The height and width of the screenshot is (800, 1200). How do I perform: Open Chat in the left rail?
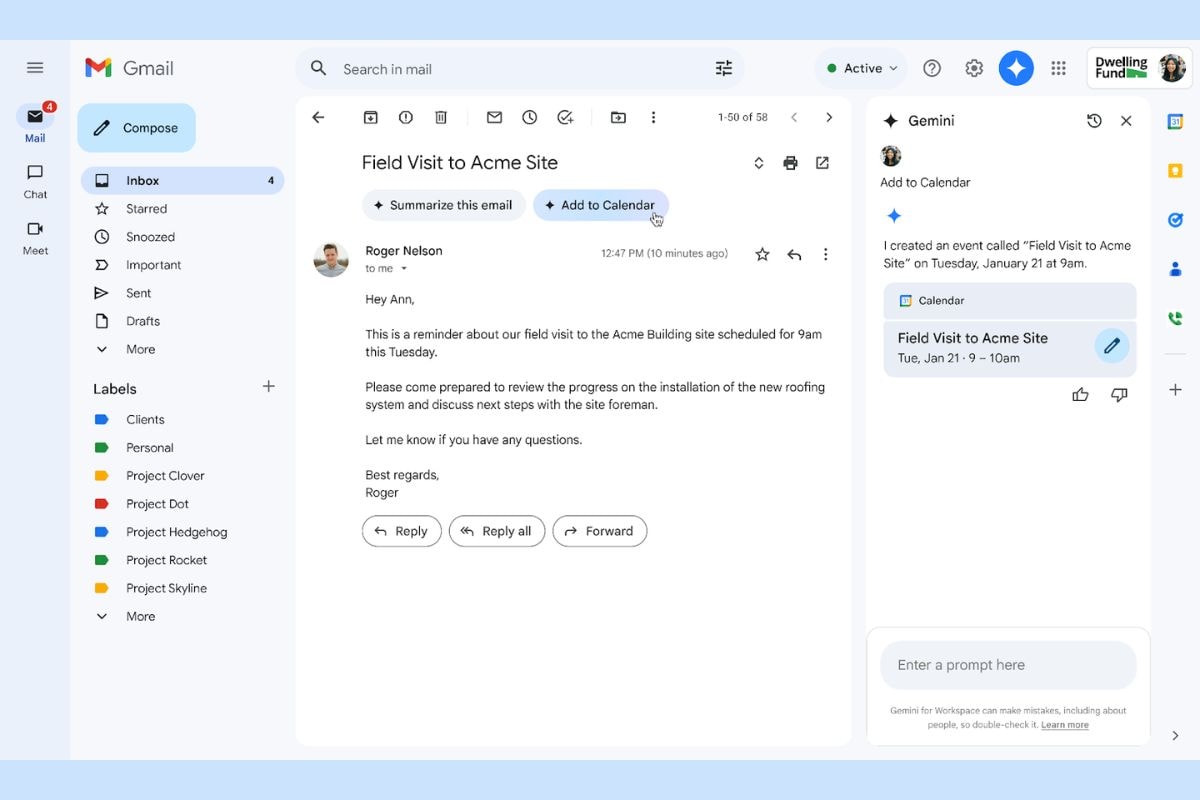coord(35,181)
